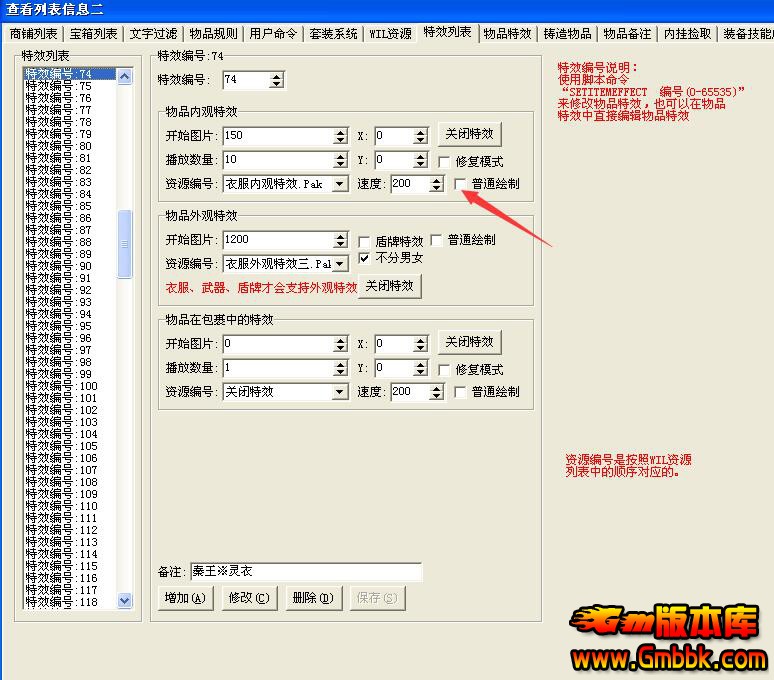Expand 衣服外观特效三 资源编号 dropdown
The image size is (774, 680).
(340, 264)
